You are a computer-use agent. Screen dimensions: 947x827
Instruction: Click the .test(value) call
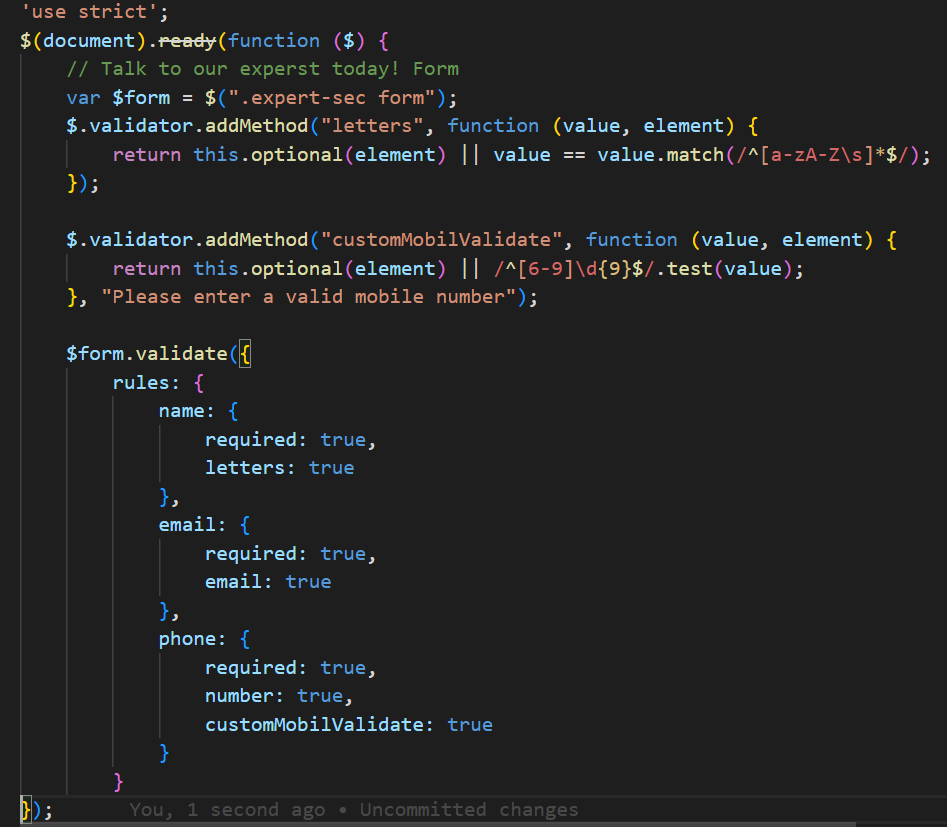724,268
